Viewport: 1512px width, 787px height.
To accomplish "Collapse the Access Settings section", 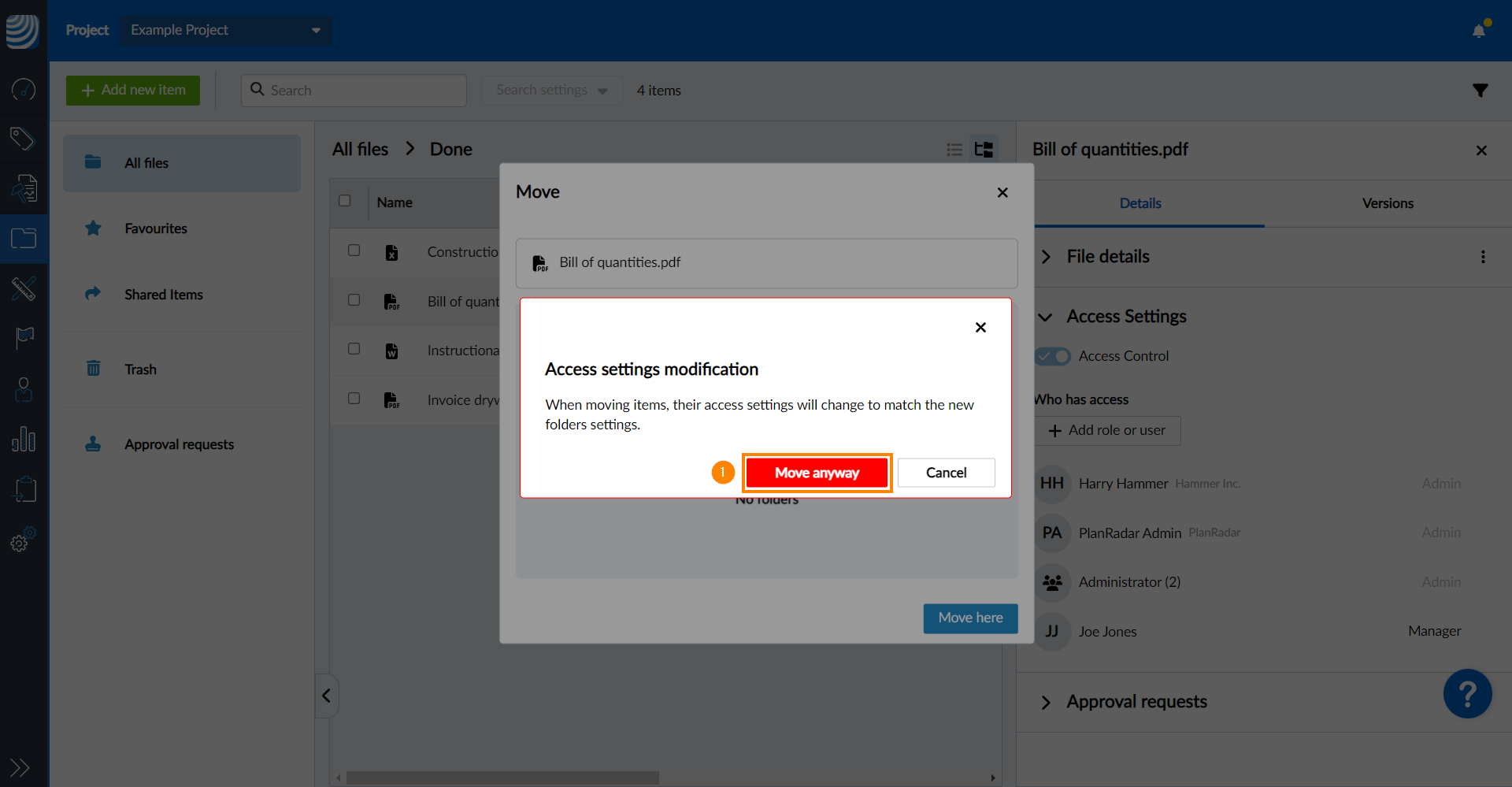I will point(1046,317).
